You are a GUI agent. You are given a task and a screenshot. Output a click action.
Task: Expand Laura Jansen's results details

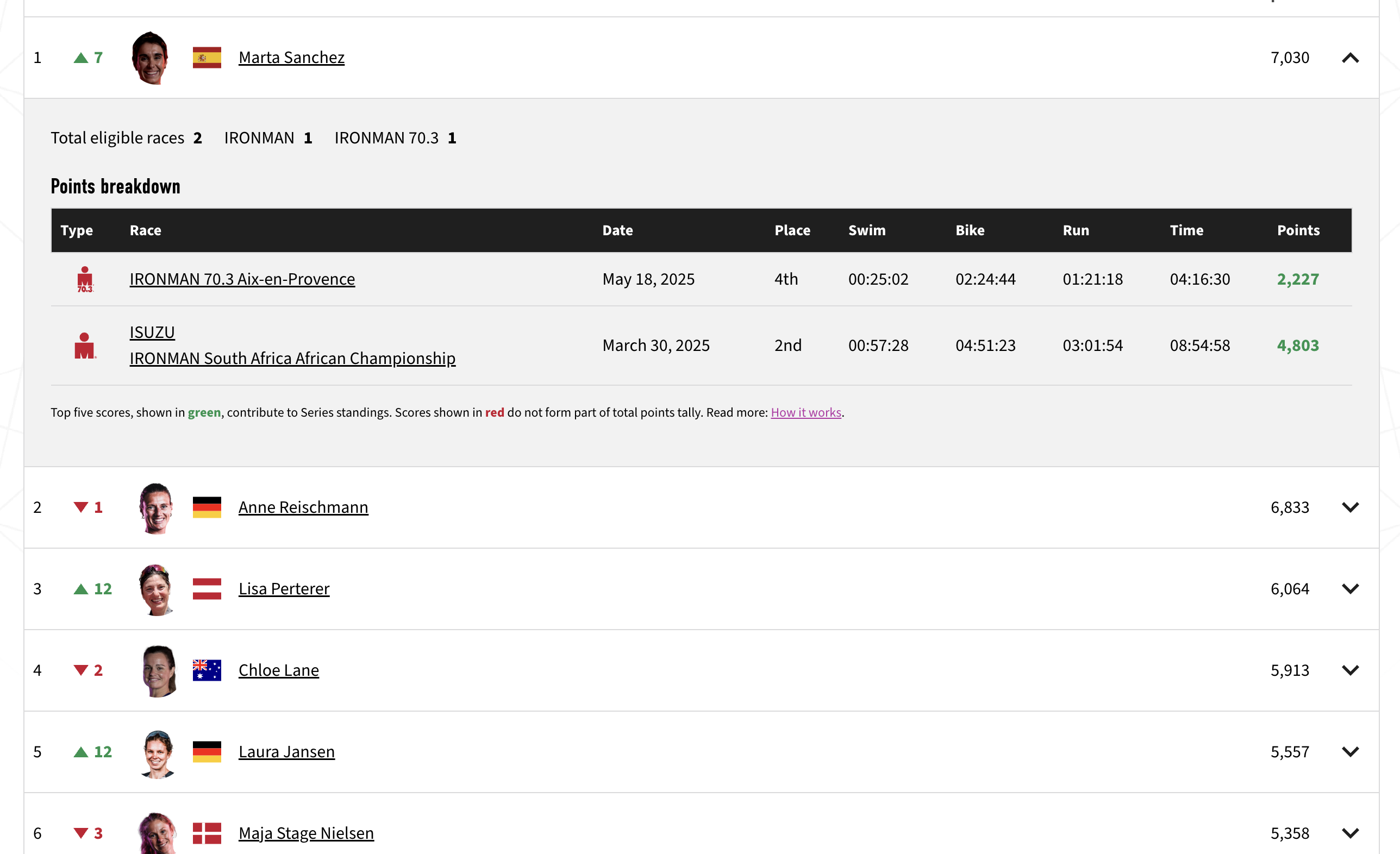[1350, 752]
